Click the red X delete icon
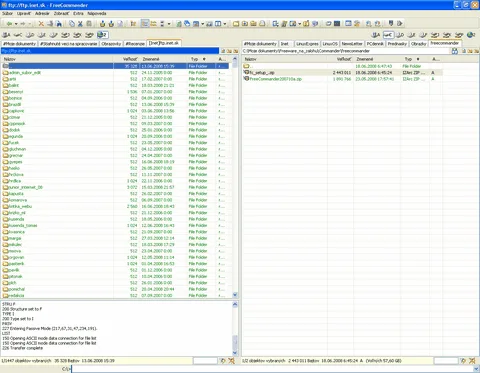Viewport: 480px width, 373px height. coord(41,24)
